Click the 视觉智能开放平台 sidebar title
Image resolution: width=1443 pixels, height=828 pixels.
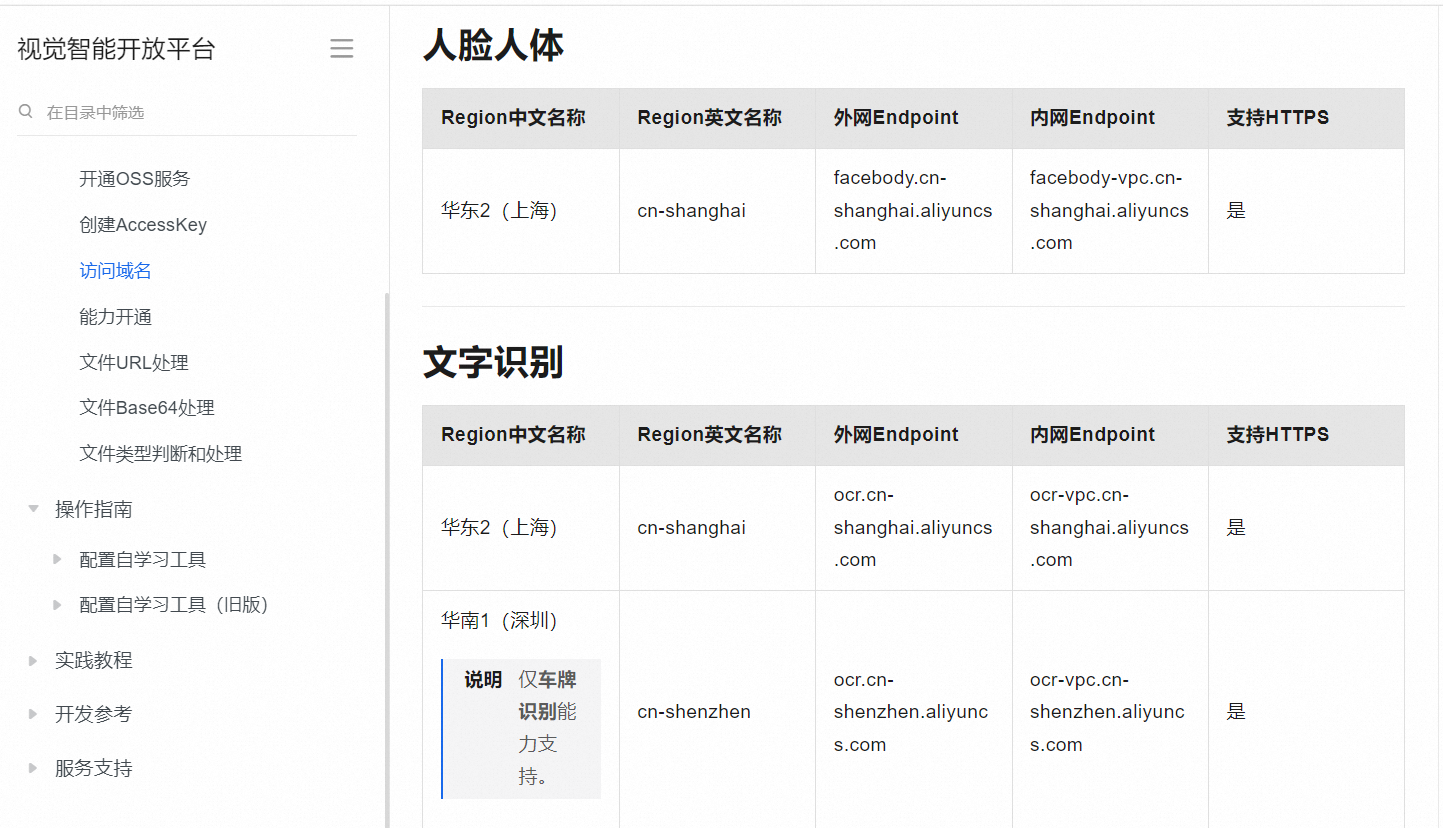pos(116,49)
